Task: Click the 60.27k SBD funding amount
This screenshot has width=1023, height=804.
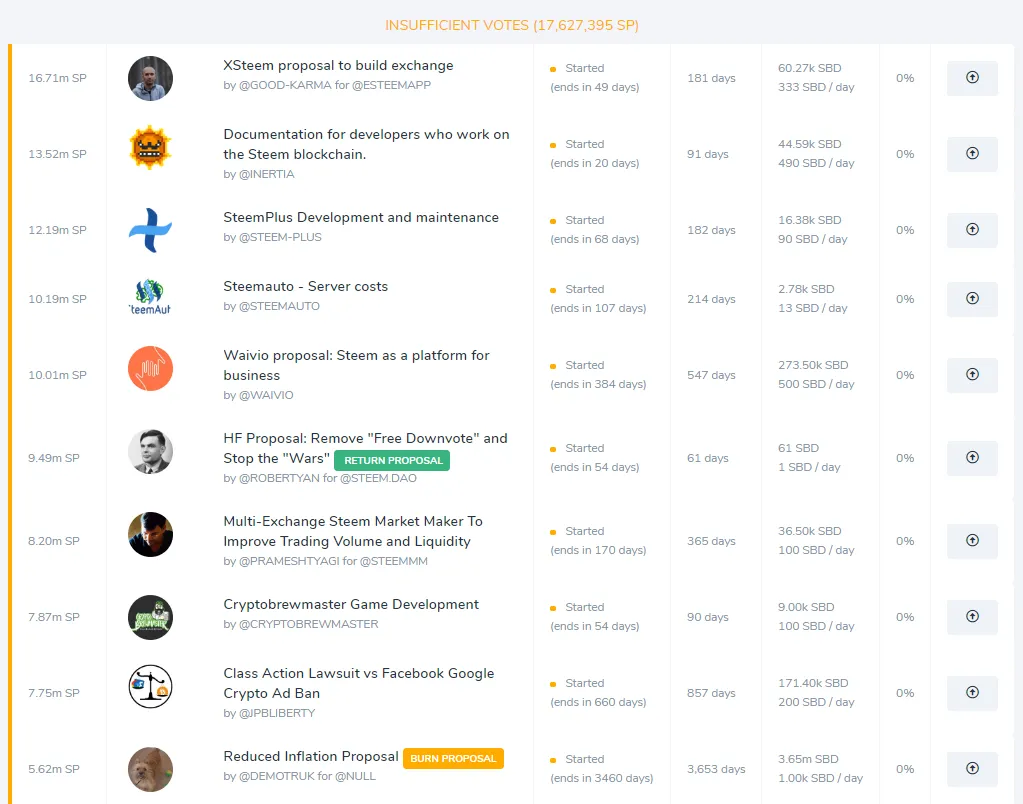Action: pos(810,68)
